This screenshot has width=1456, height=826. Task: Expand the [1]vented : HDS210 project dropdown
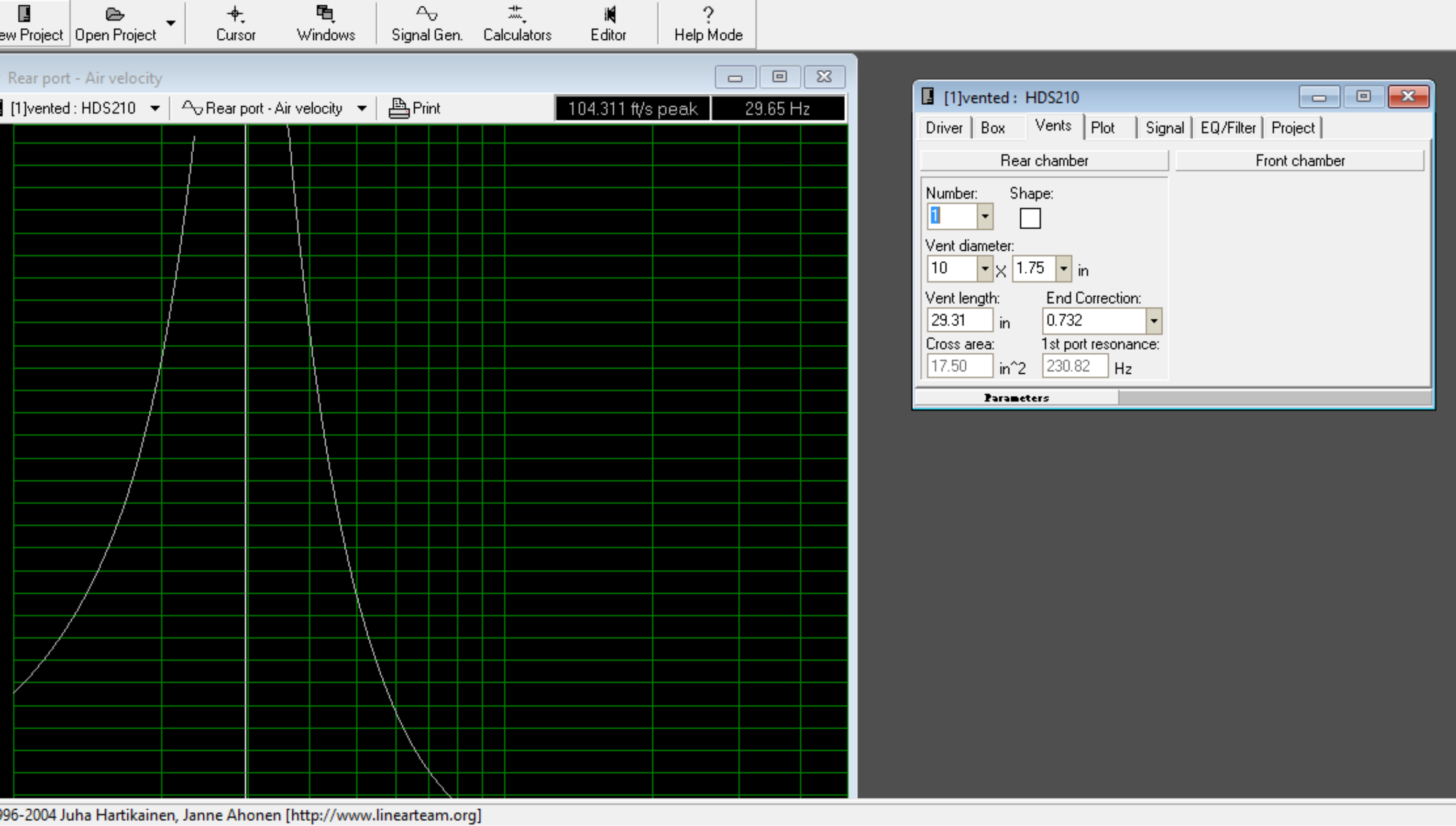pos(155,108)
